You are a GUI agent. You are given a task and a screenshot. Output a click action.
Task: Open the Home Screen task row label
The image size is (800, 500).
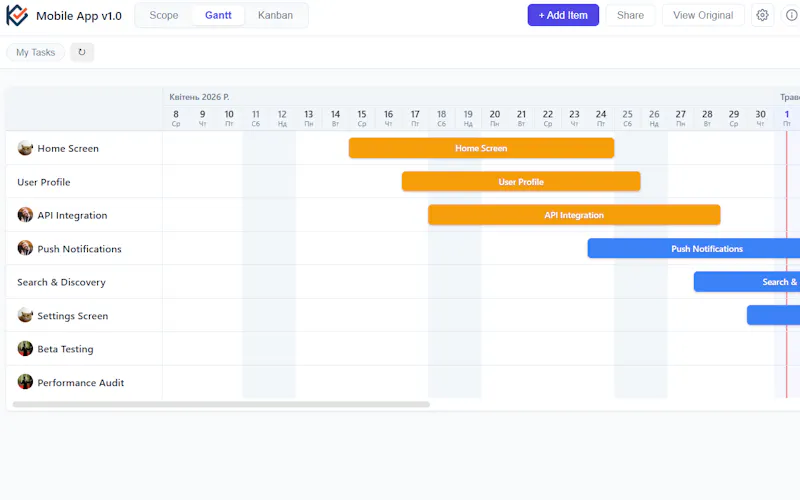(x=68, y=148)
